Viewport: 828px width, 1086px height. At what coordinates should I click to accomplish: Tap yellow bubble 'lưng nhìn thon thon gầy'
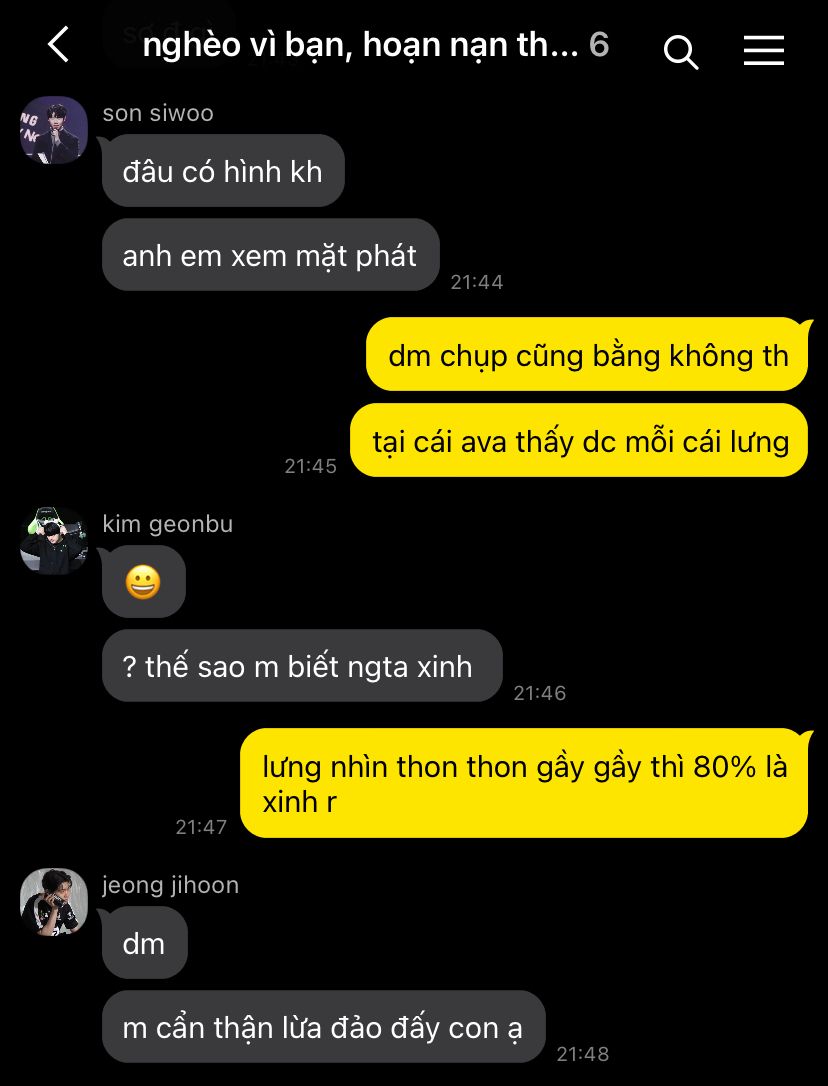pos(525,783)
